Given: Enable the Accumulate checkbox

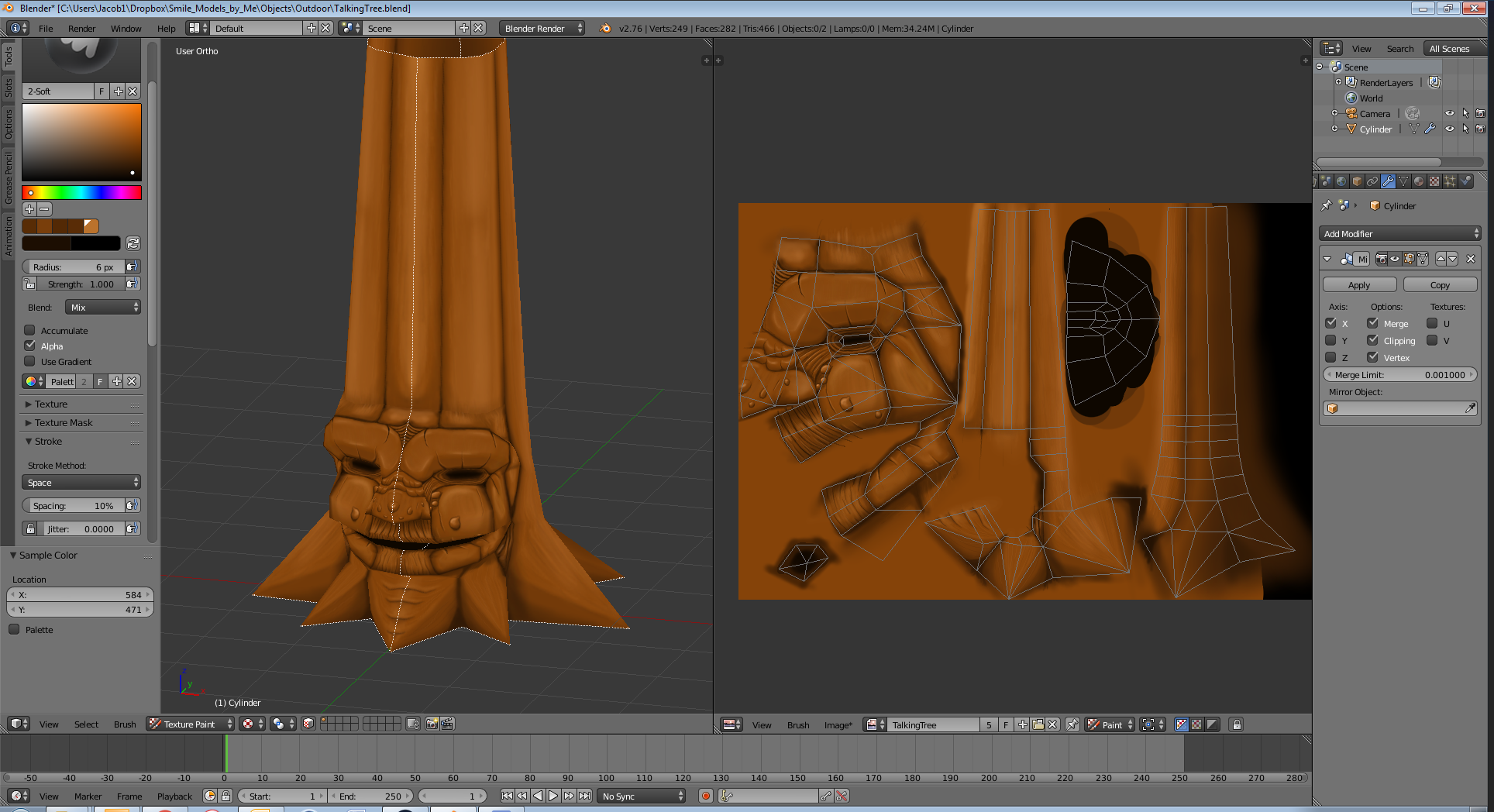Looking at the screenshot, I should tap(30, 331).
